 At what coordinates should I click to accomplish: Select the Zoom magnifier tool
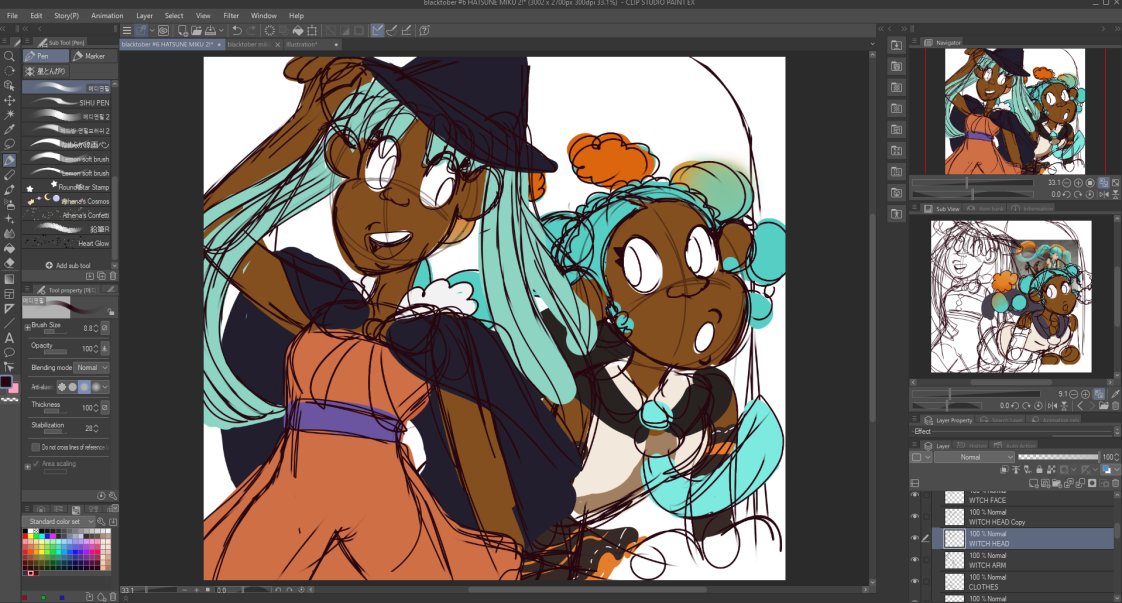pos(9,56)
